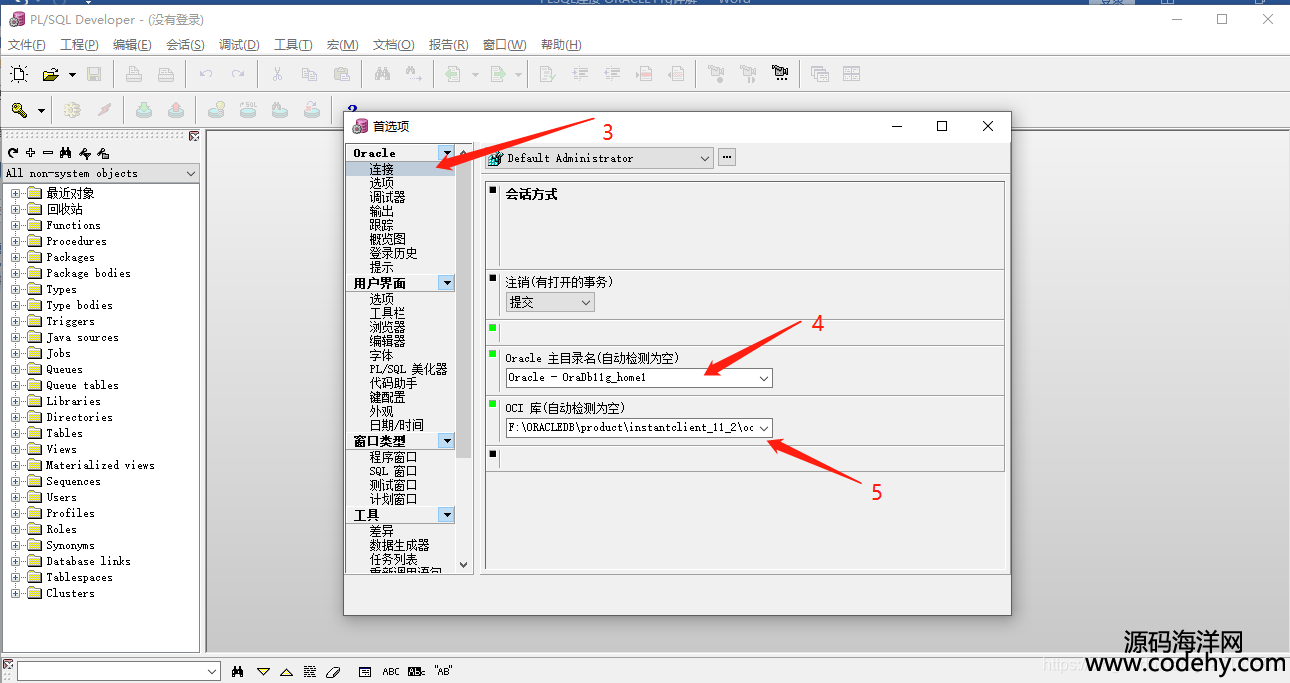Click the minus icon in object browser toolbar
Viewport: 1290px width, 683px height.
pos(47,153)
